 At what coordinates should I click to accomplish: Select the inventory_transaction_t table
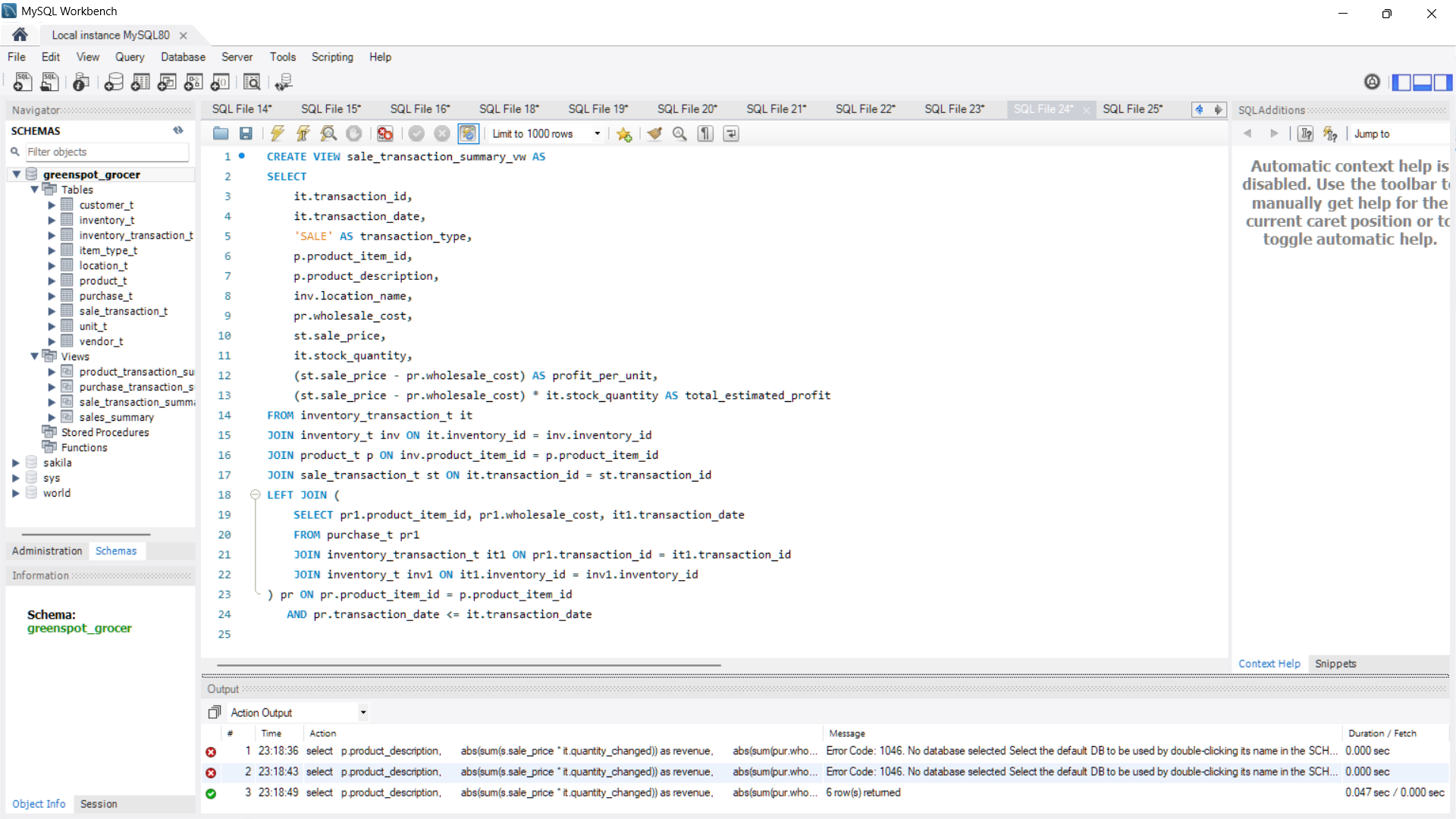pos(136,235)
